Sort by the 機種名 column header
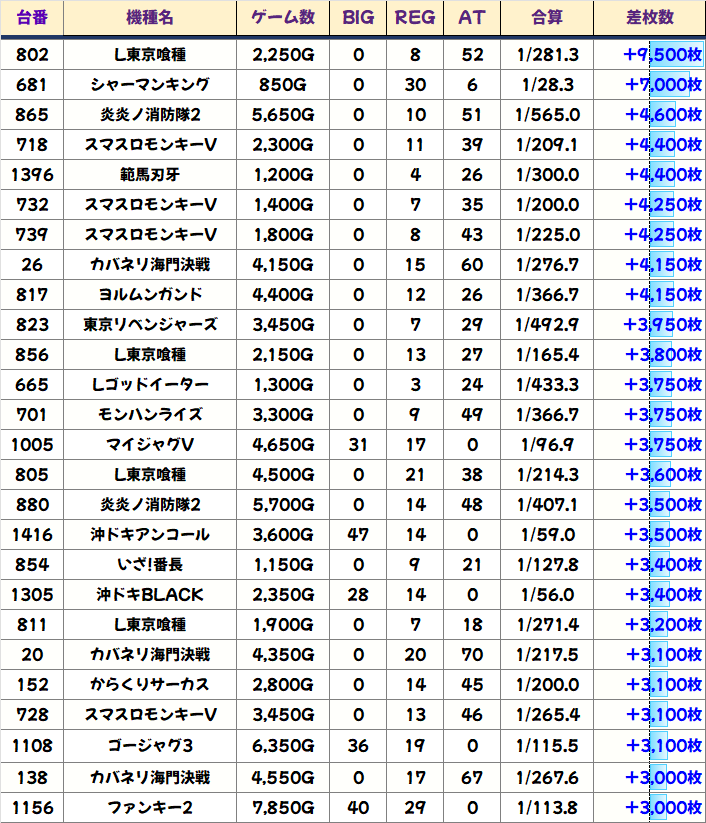Viewport: 706px width, 823px height. point(150,18)
